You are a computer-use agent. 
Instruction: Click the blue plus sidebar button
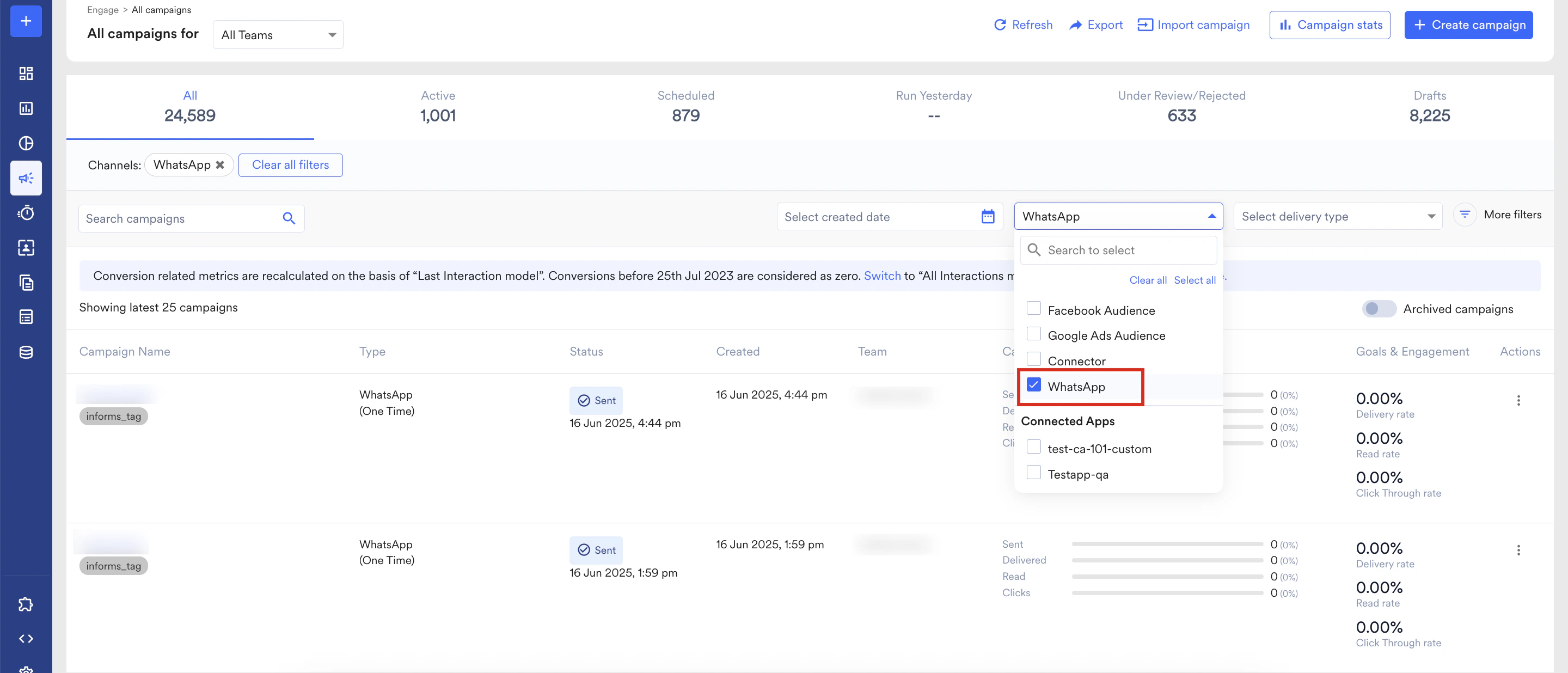(26, 21)
